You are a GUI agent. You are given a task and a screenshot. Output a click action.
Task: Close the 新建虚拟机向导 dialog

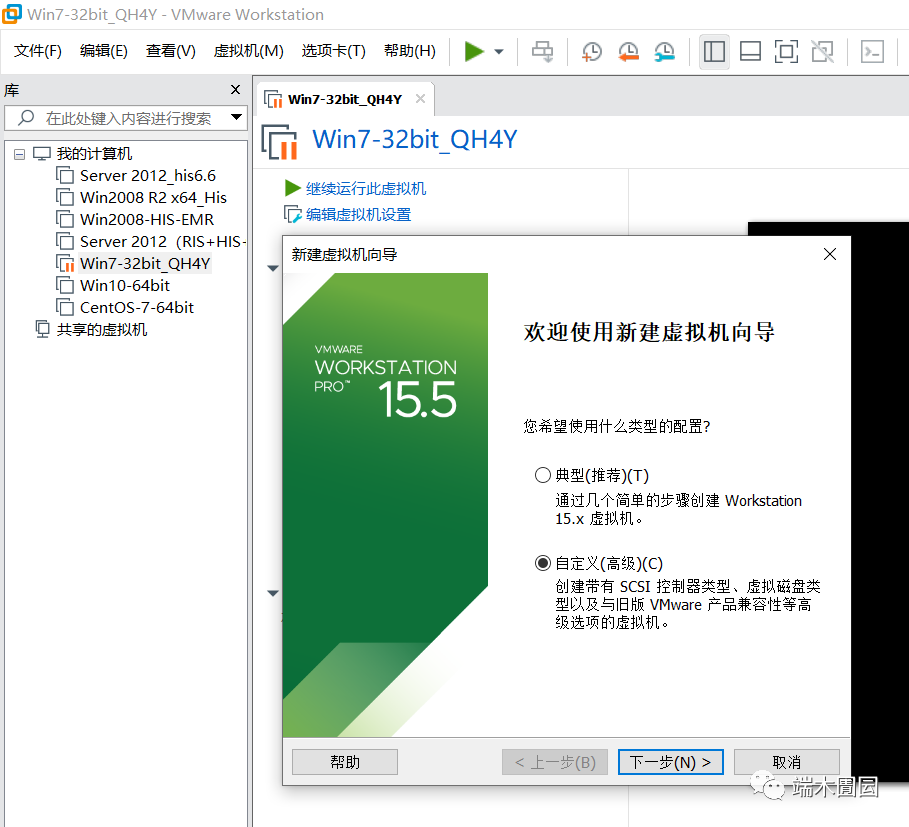[x=830, y=254]
